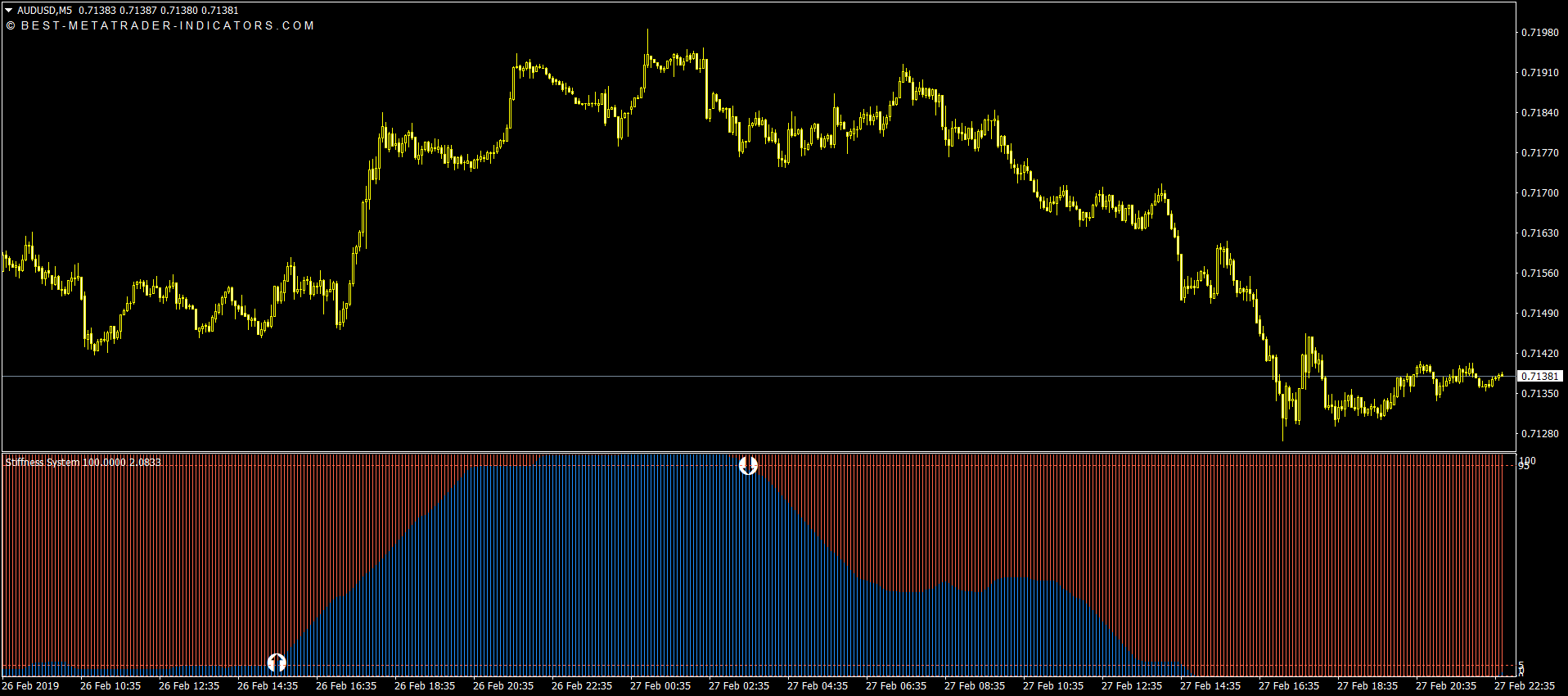Click the 0.71420 price scale value
Image resolution: width=1568 pixels, height=696 pixels.
pos(1539,354)
